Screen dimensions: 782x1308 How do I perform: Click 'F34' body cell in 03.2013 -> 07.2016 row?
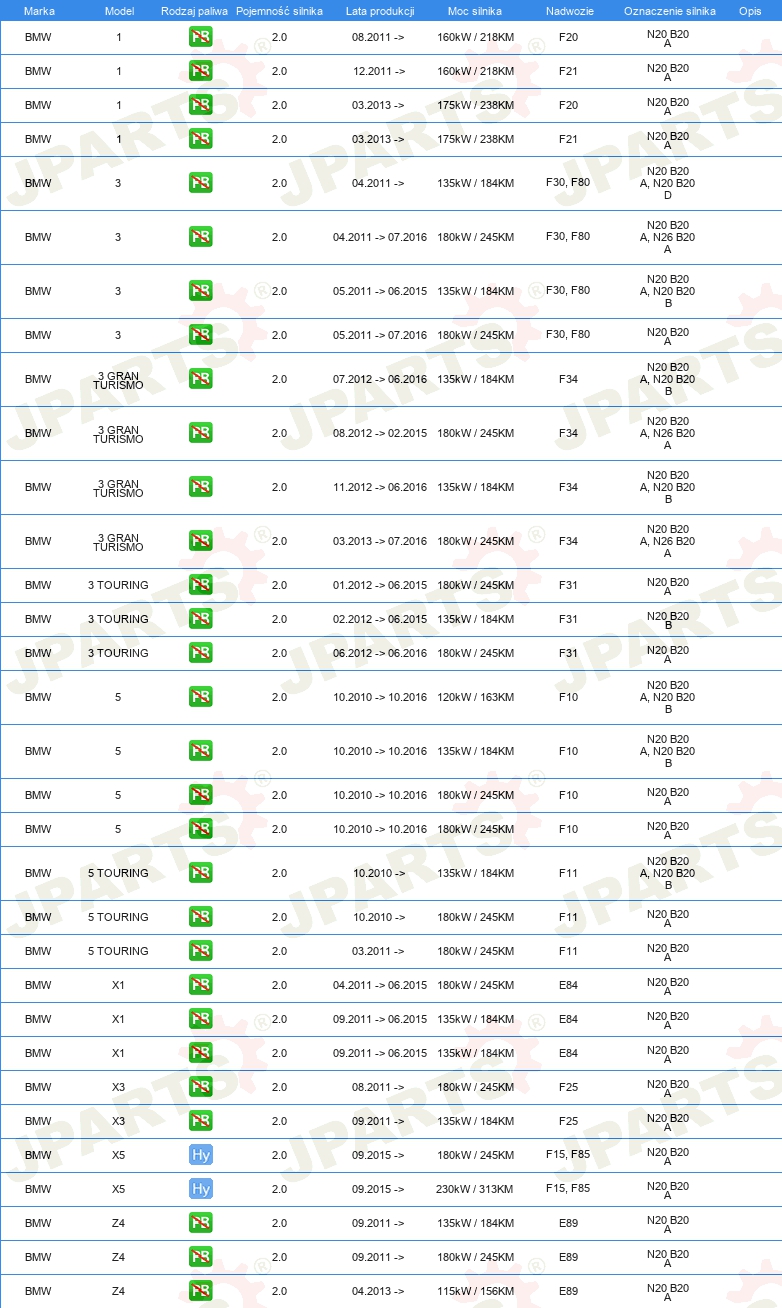pyautogui.click(x=568, y=541)
